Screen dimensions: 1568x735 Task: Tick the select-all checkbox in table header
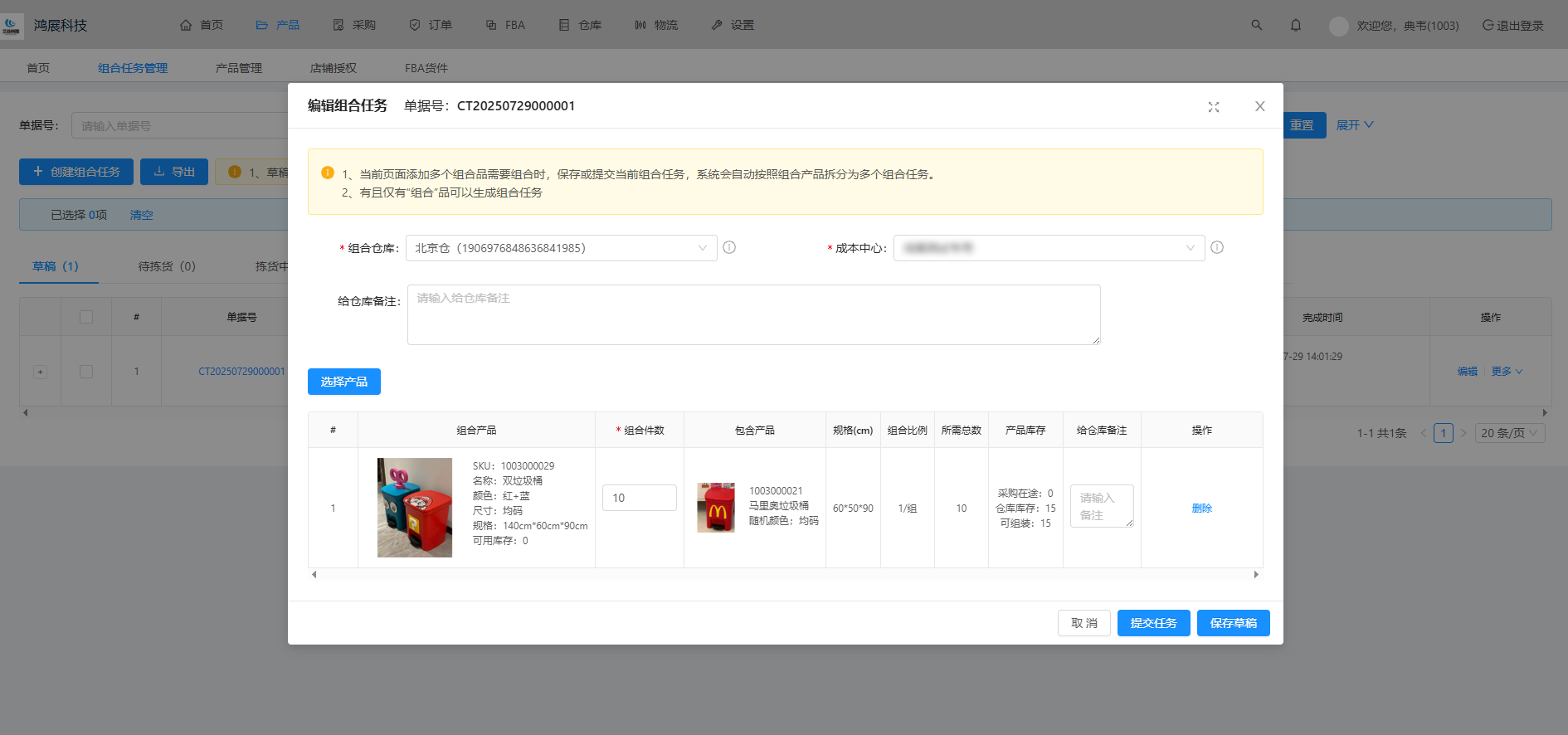point(86,317)
